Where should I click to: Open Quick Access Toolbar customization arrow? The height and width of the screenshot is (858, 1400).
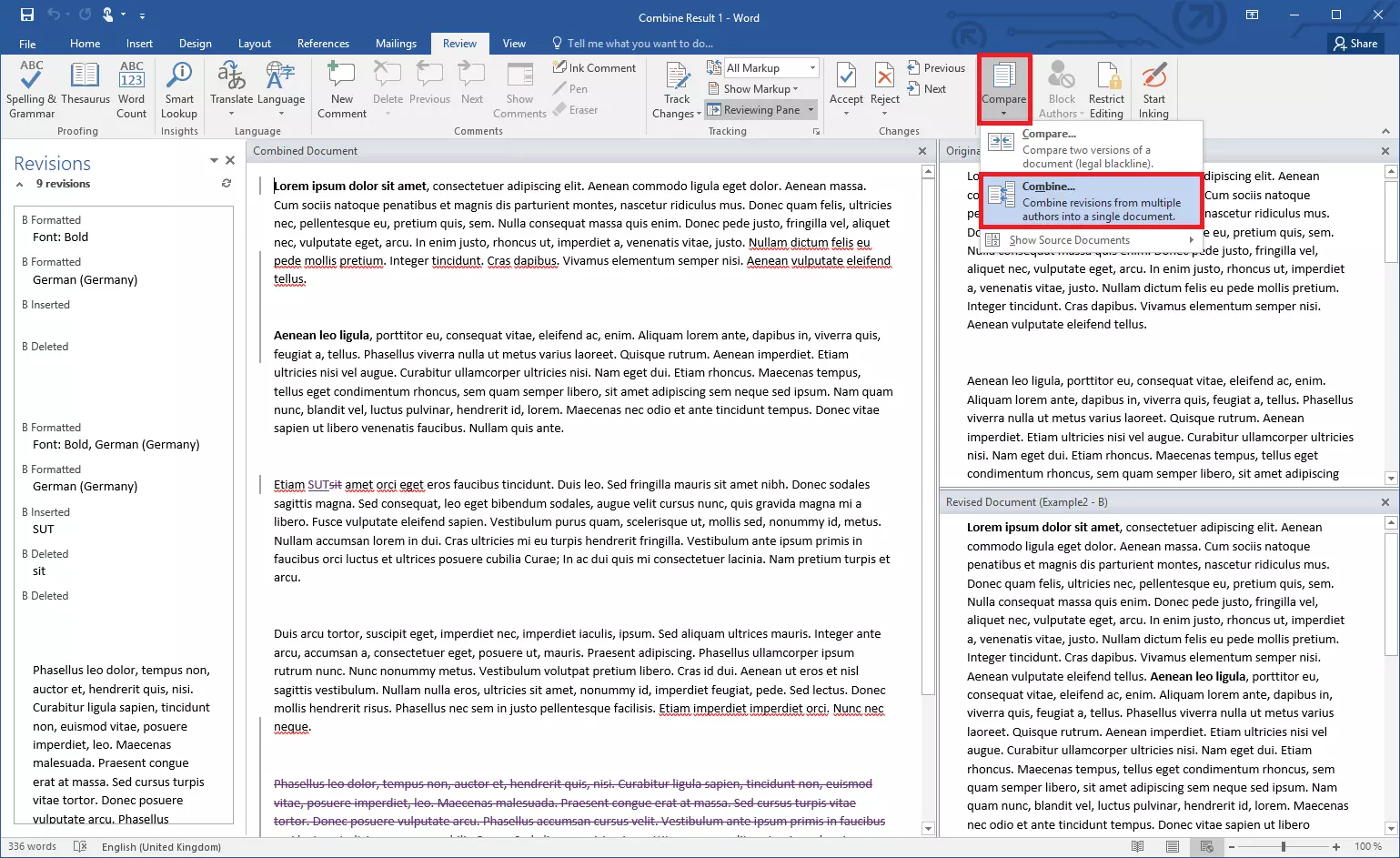click(x=142, y=15)
